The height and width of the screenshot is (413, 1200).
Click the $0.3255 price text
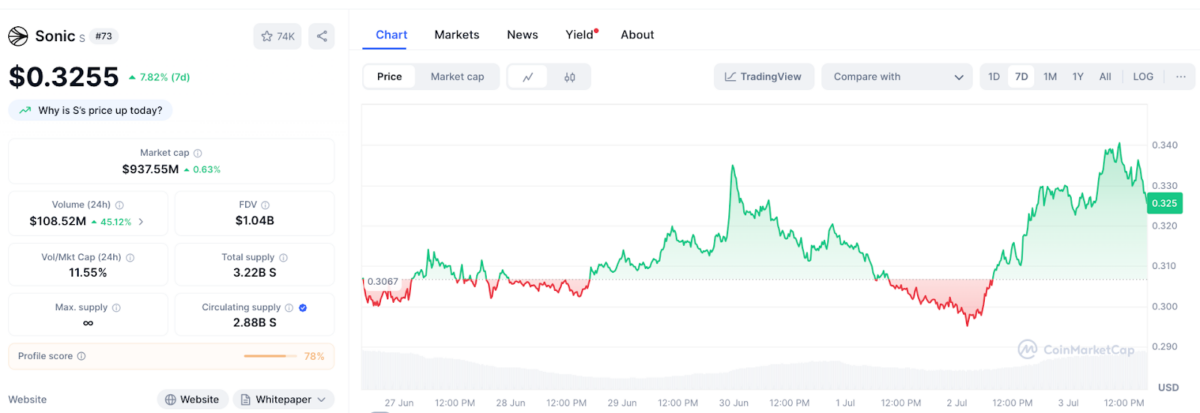point(64,76)
